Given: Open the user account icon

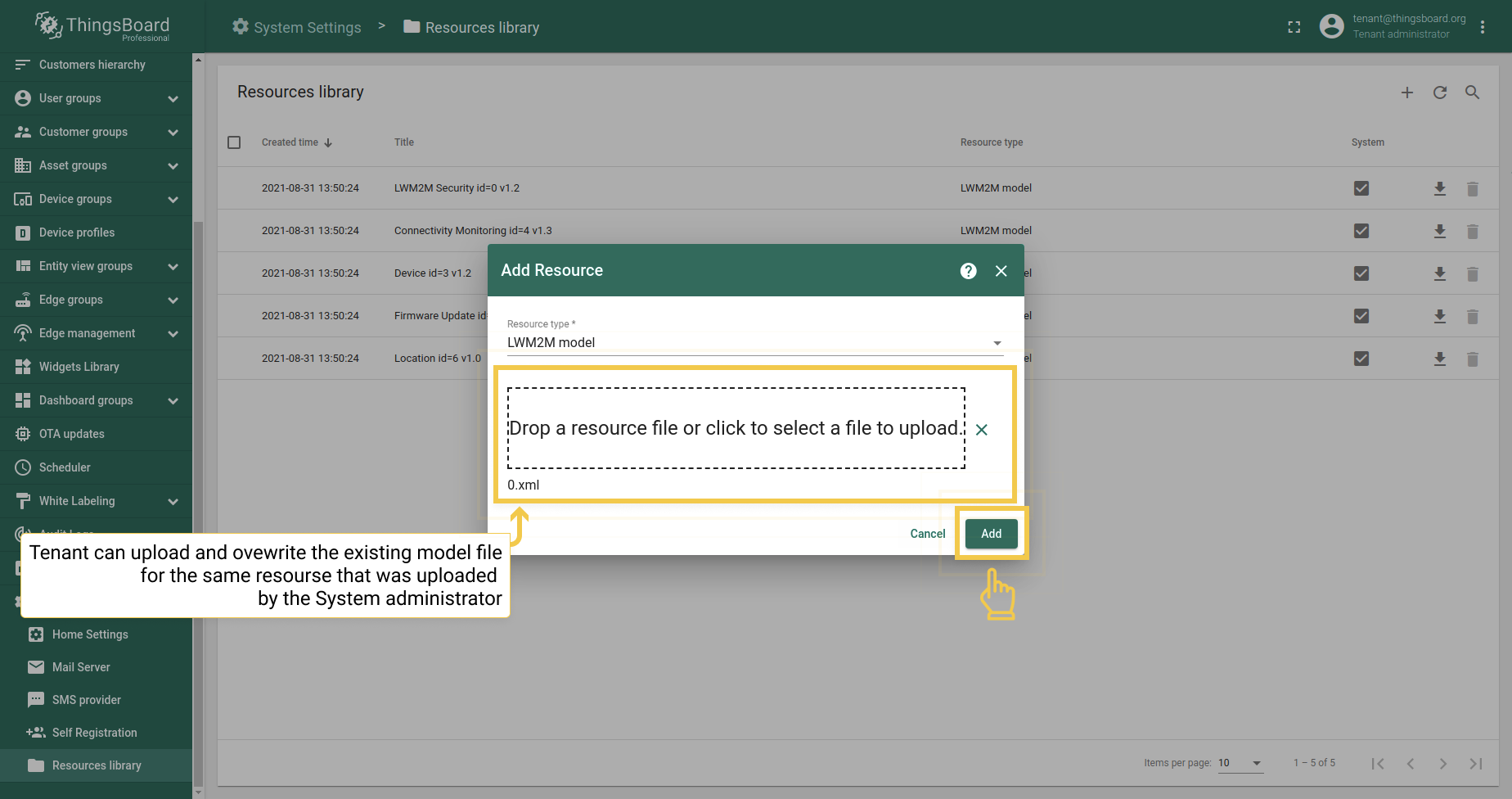Looking at the screenshot, I should (1332, 26).
